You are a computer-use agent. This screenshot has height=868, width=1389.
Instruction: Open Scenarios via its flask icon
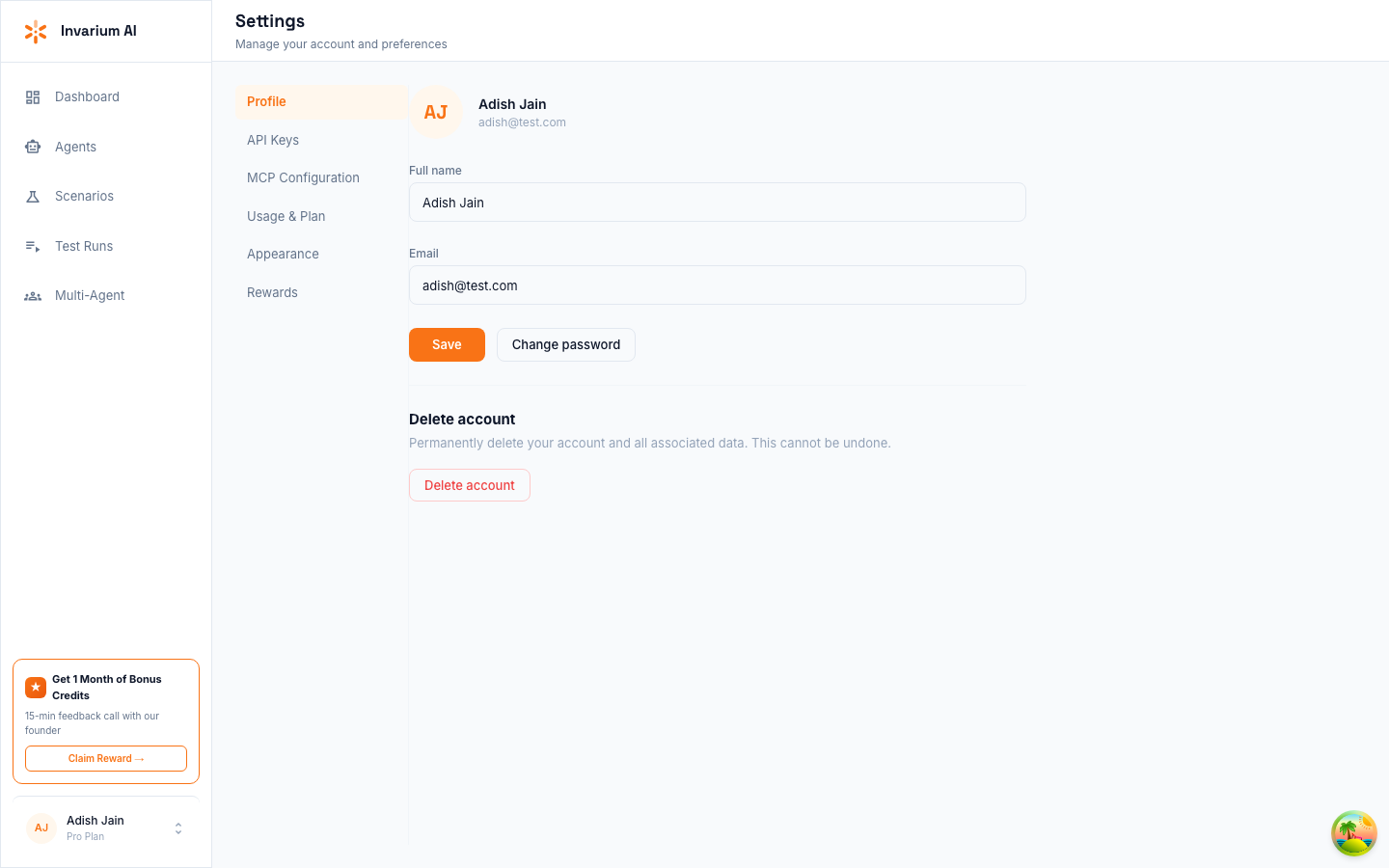point(32,196)
